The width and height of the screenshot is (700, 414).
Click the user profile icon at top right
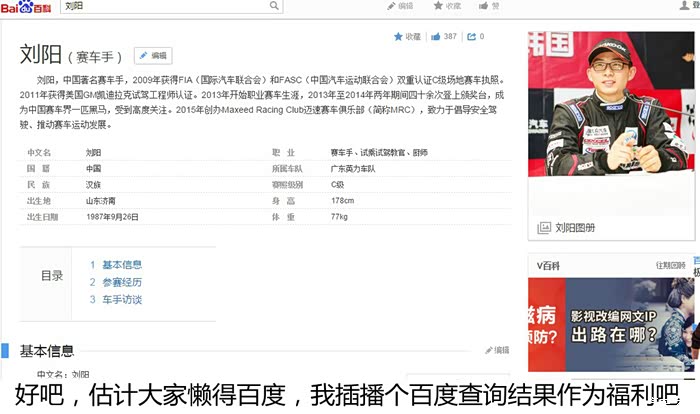point(684,5)
